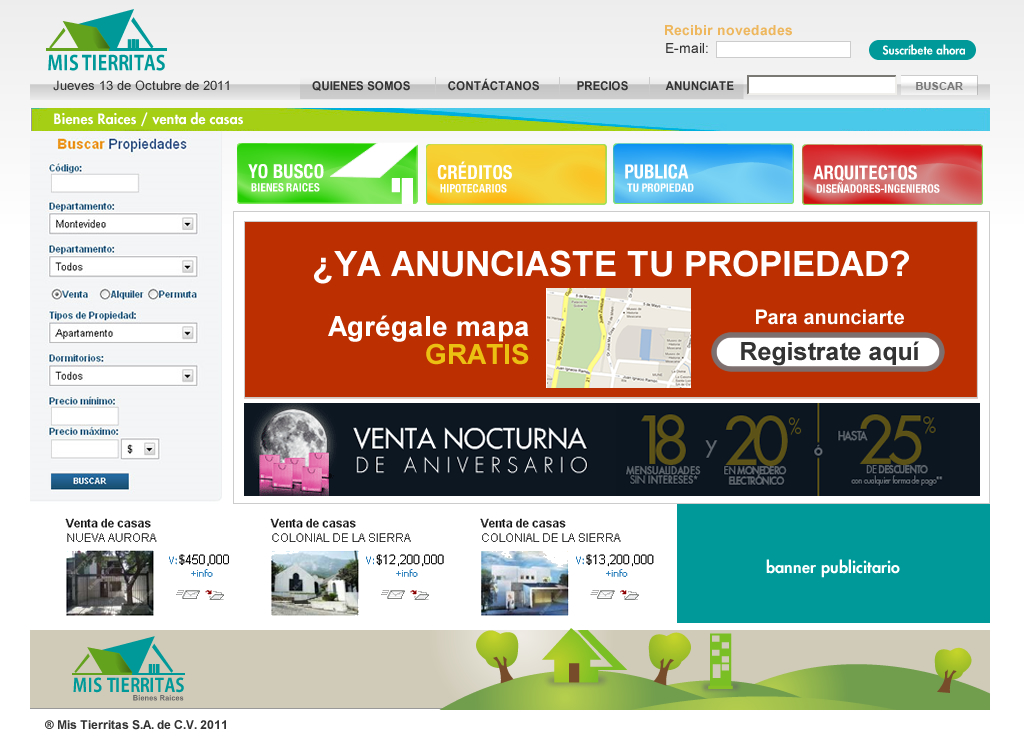Open the Dormitorios dropdown
Screen dimensions: 1024x750
123,376
